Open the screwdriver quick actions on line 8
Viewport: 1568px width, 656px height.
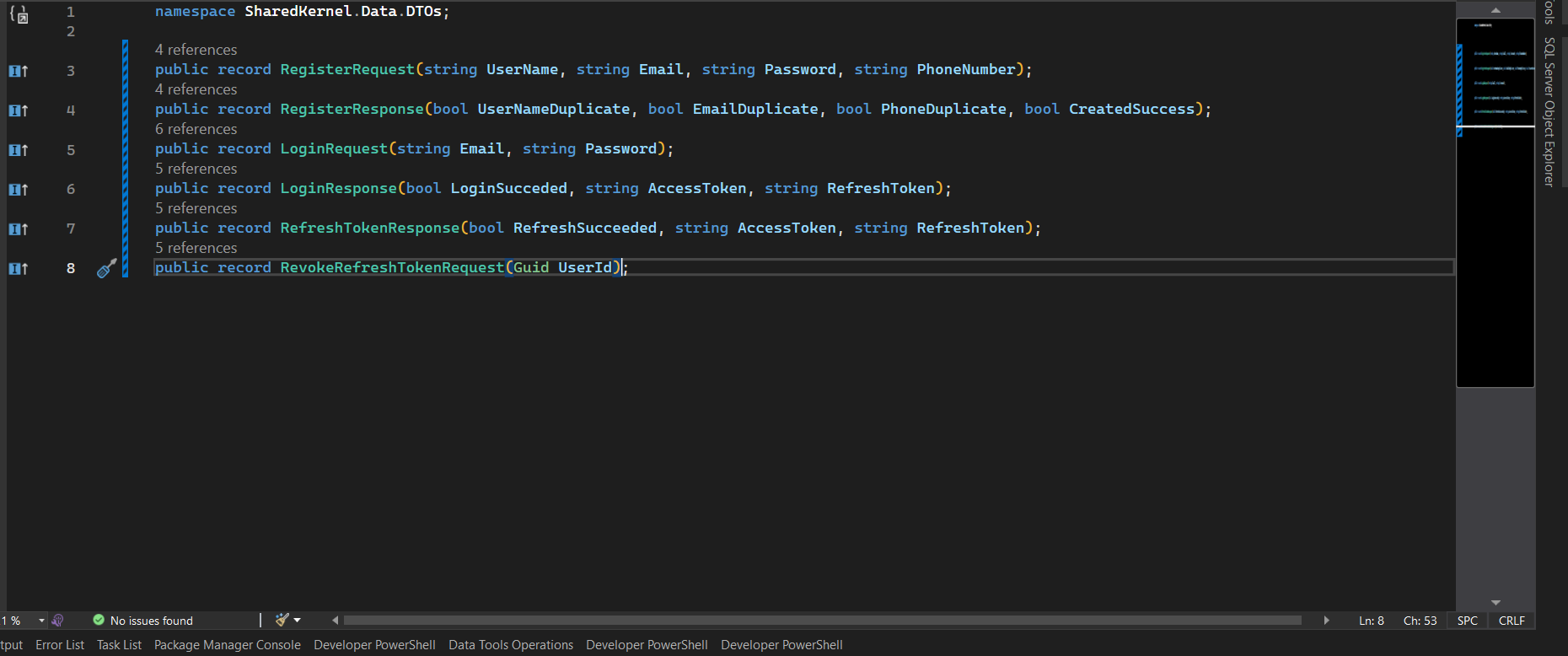[x=106, y=268]
